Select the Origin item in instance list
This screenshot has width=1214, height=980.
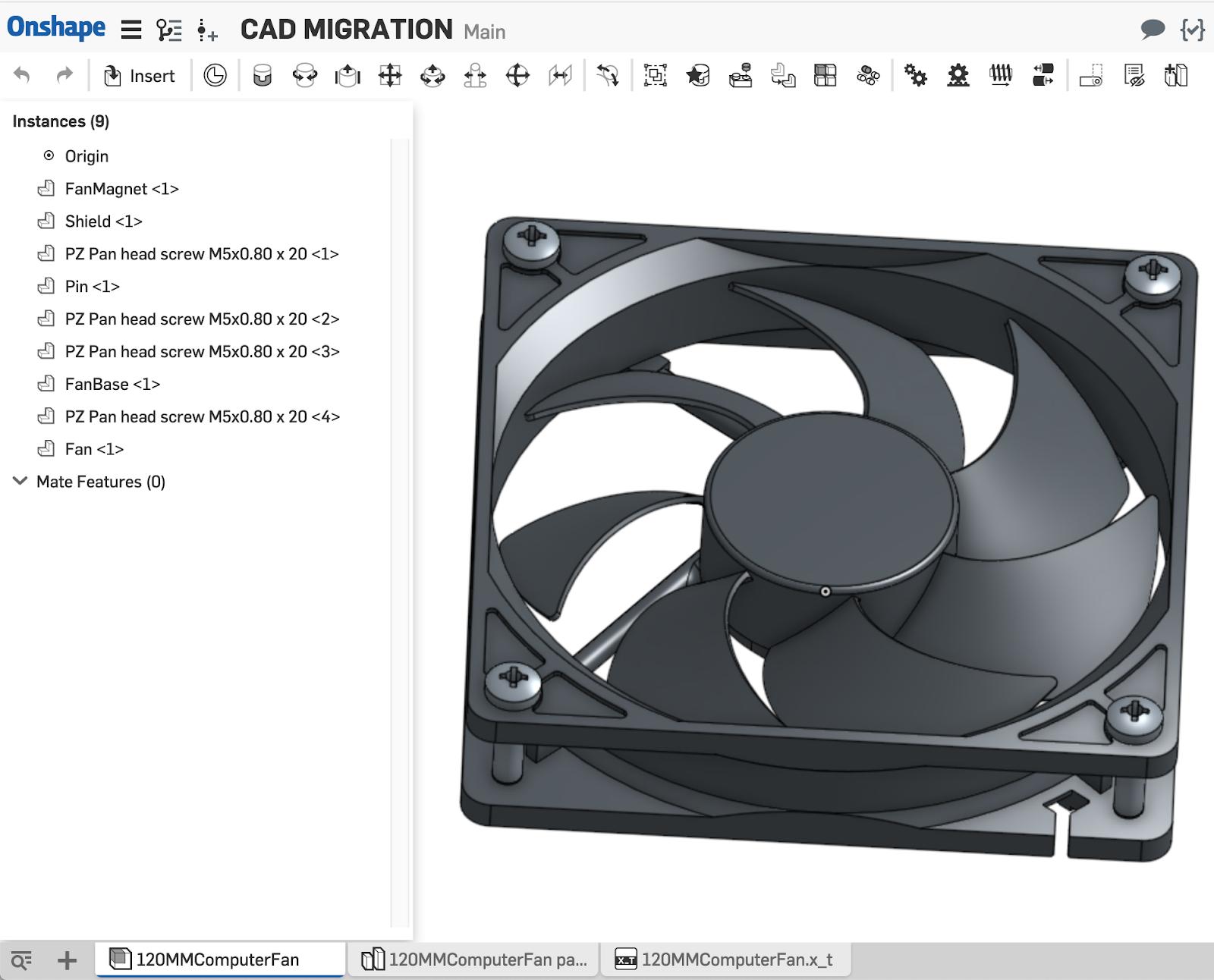86,156
